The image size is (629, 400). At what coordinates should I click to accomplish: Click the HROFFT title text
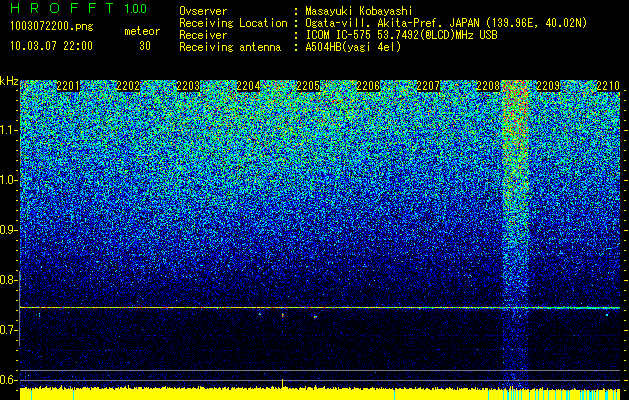62,8
